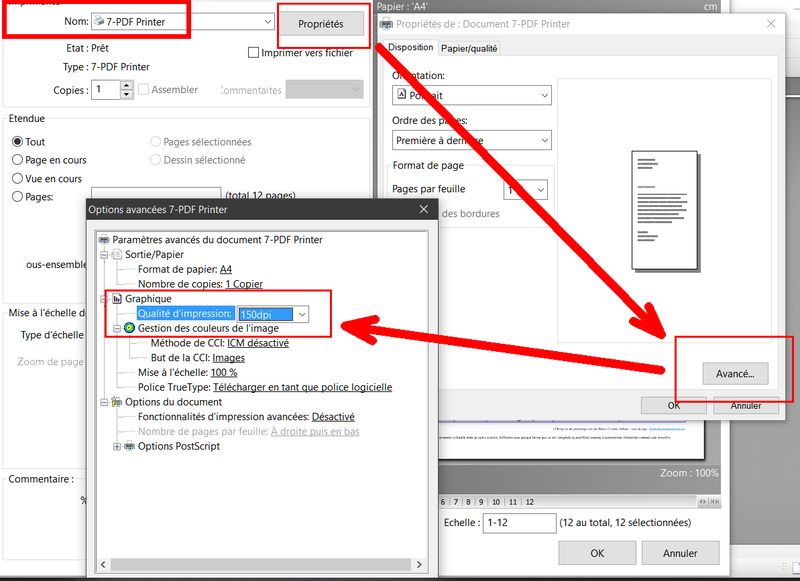Select Pages sélectionnées radio button

(x=156, y=141)
